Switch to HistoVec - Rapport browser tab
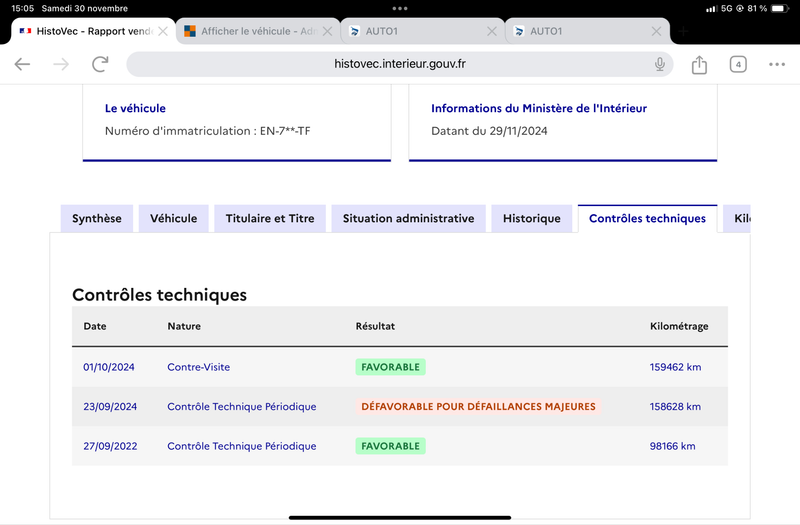The height and width of the screenshot is (525, 800). 93,31
